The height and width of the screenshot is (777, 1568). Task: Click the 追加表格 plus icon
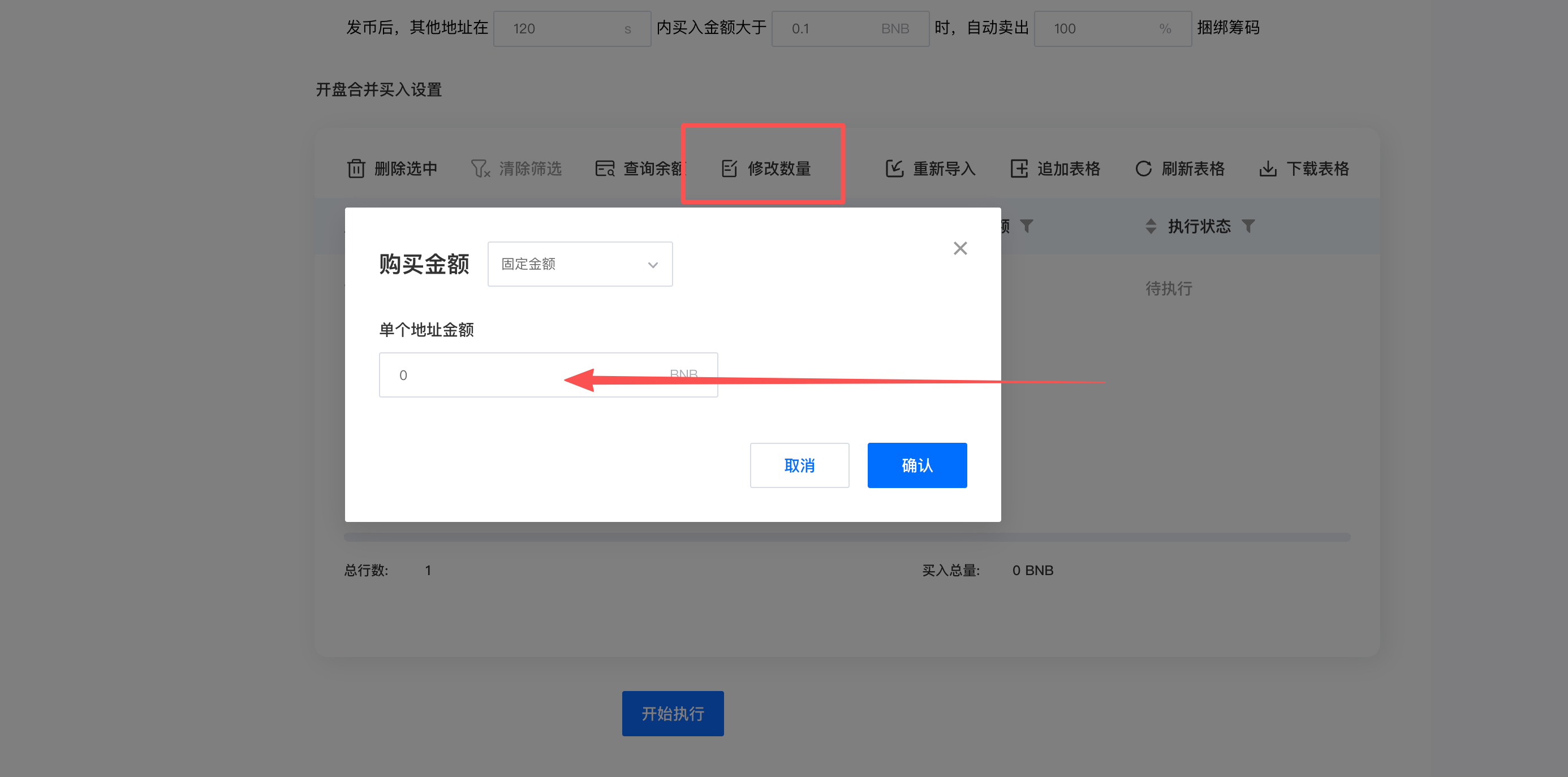[x=1018, y=169]
